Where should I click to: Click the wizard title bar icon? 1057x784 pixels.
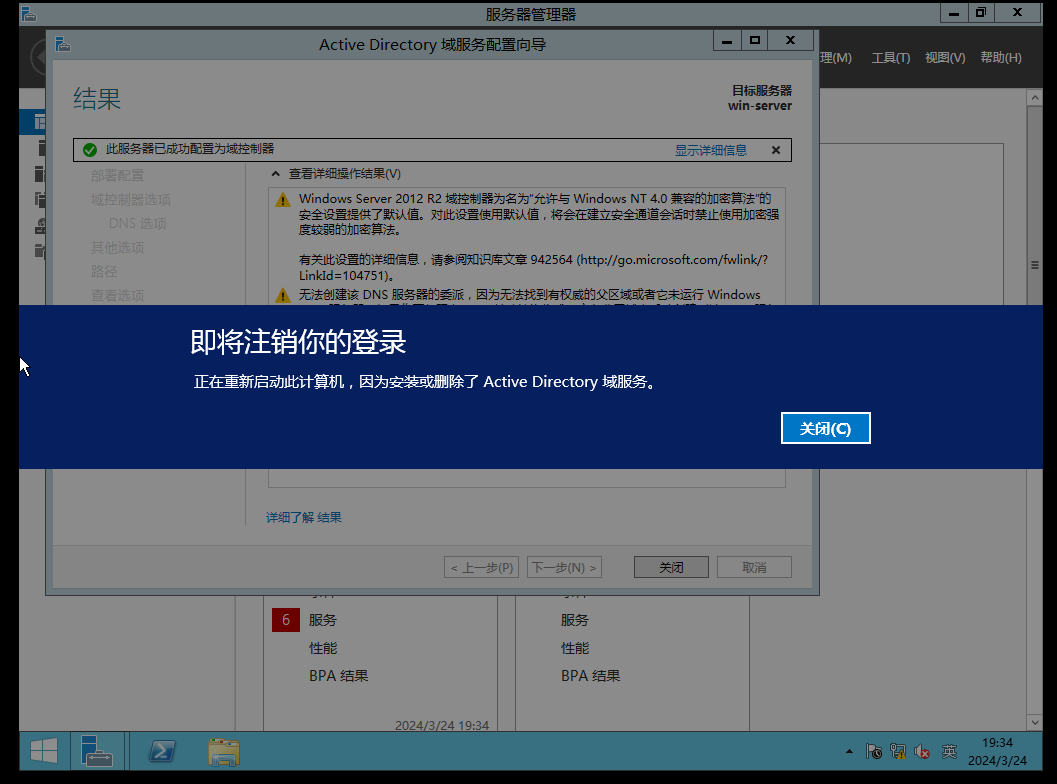[x=63, y=44]
